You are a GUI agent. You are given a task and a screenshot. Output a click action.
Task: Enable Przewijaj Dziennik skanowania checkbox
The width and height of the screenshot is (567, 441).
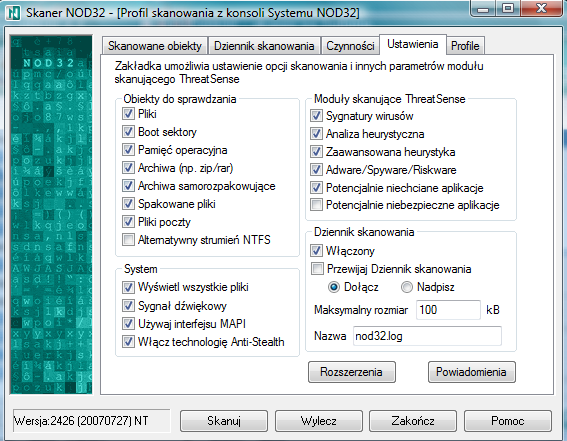[x=317, y=269]
